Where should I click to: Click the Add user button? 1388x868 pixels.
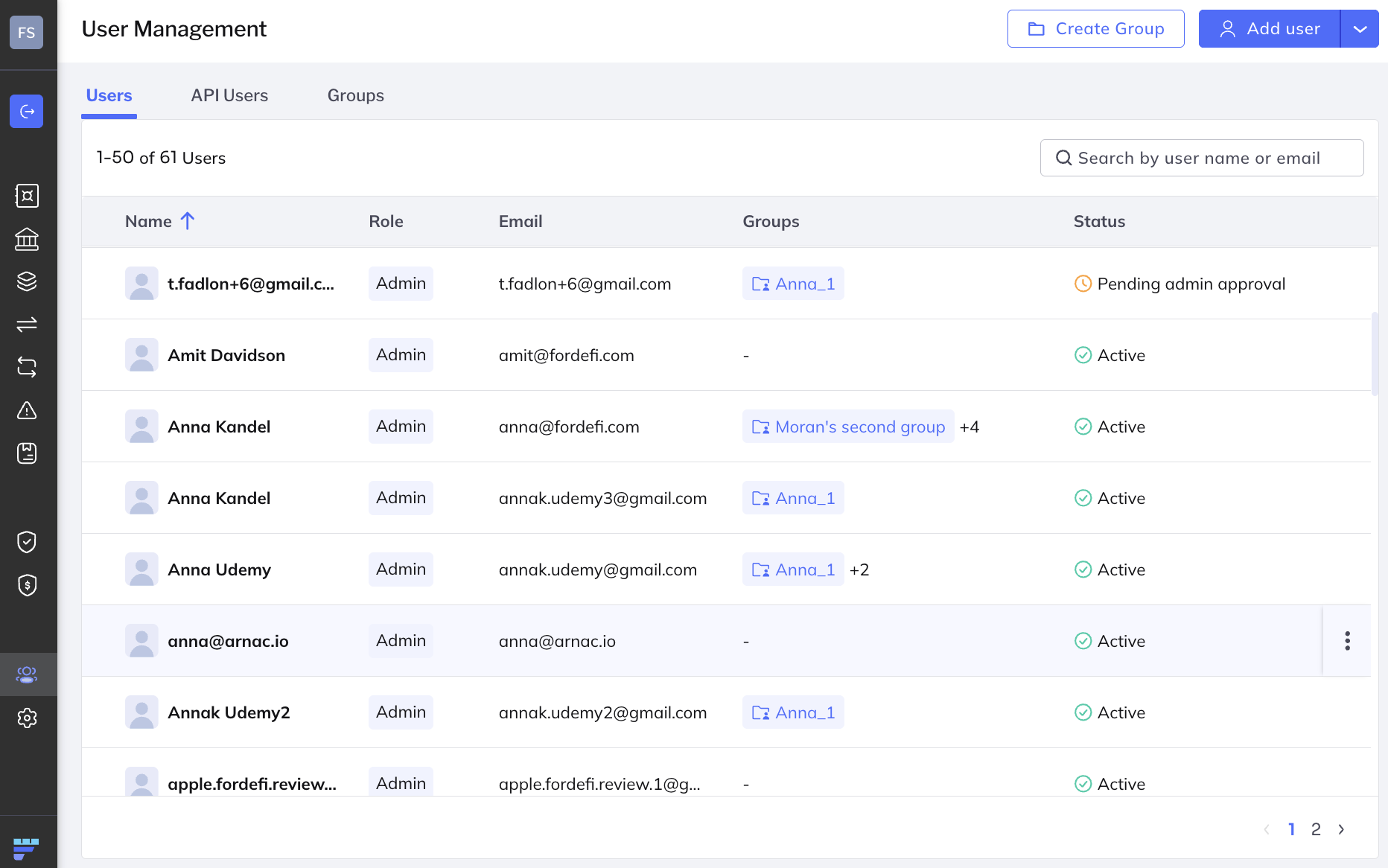click(x=1269, y=29)
